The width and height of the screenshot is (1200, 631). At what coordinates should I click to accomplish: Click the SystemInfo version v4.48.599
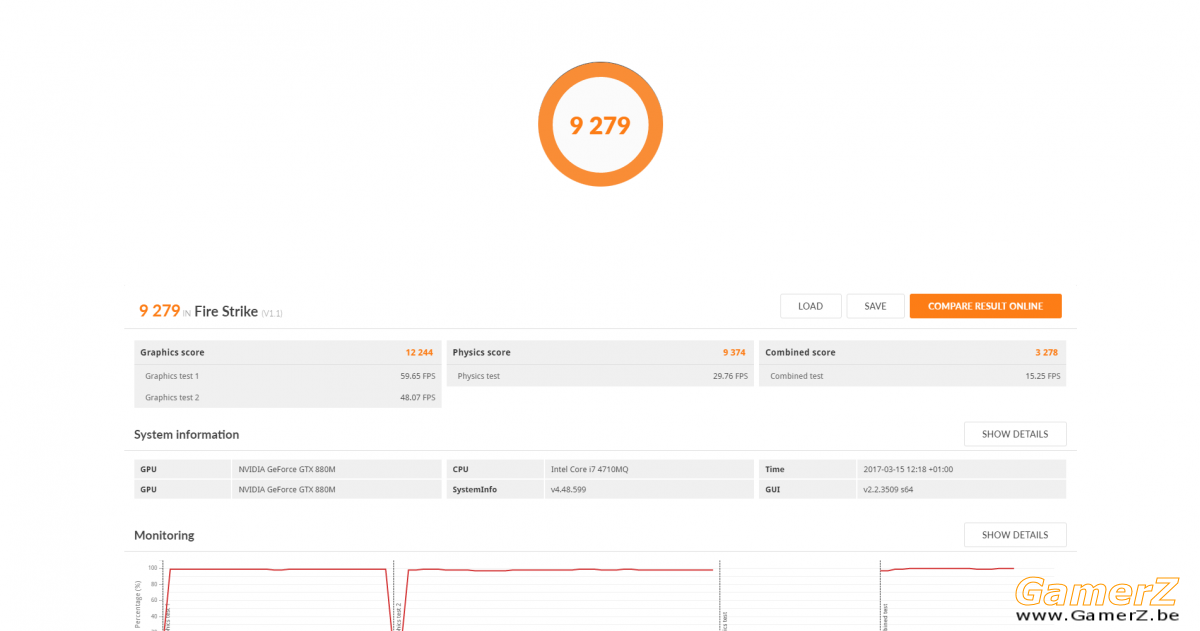pos(568,490)
